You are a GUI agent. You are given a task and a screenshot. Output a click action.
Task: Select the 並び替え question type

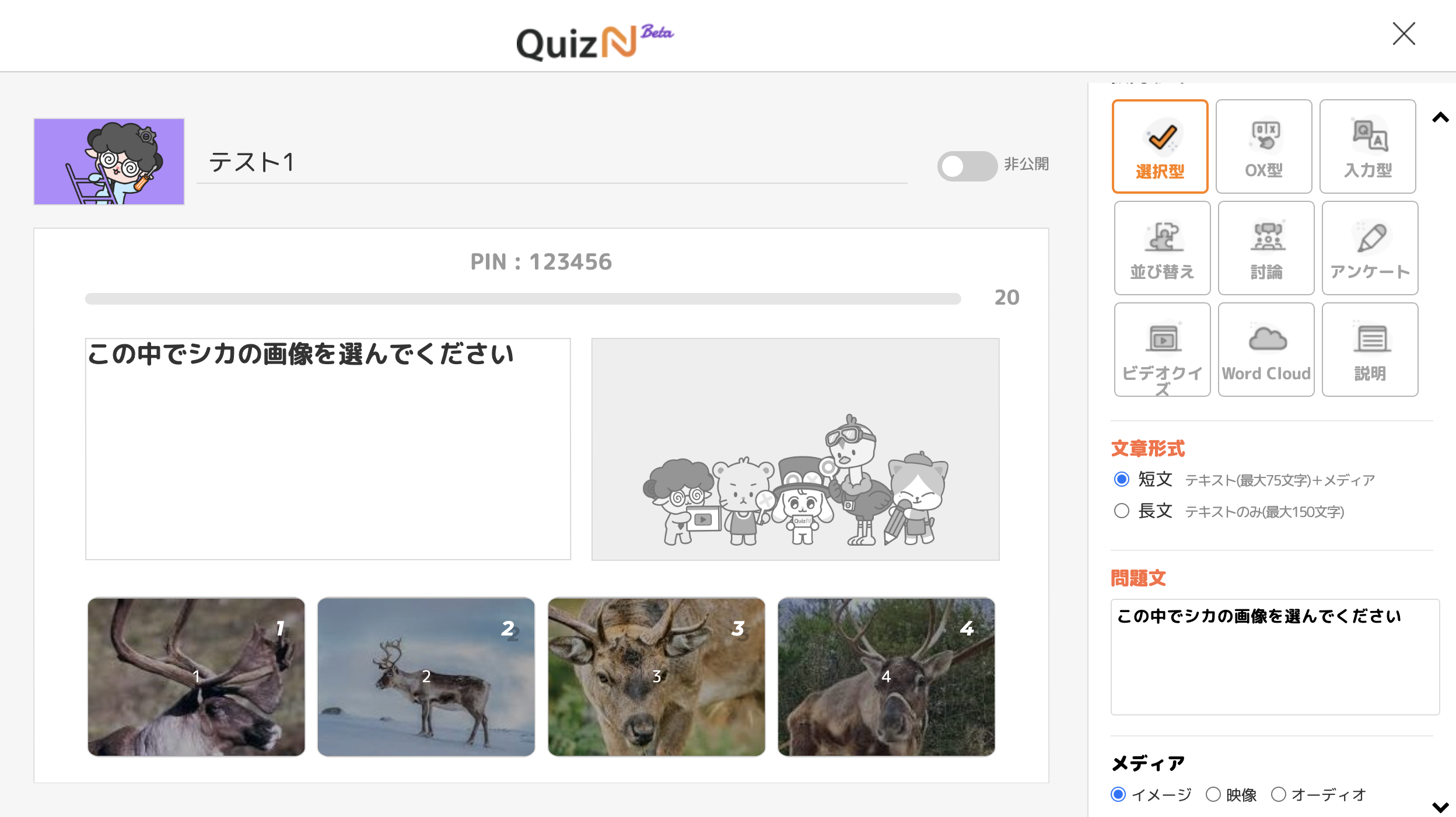point(1163,248)
